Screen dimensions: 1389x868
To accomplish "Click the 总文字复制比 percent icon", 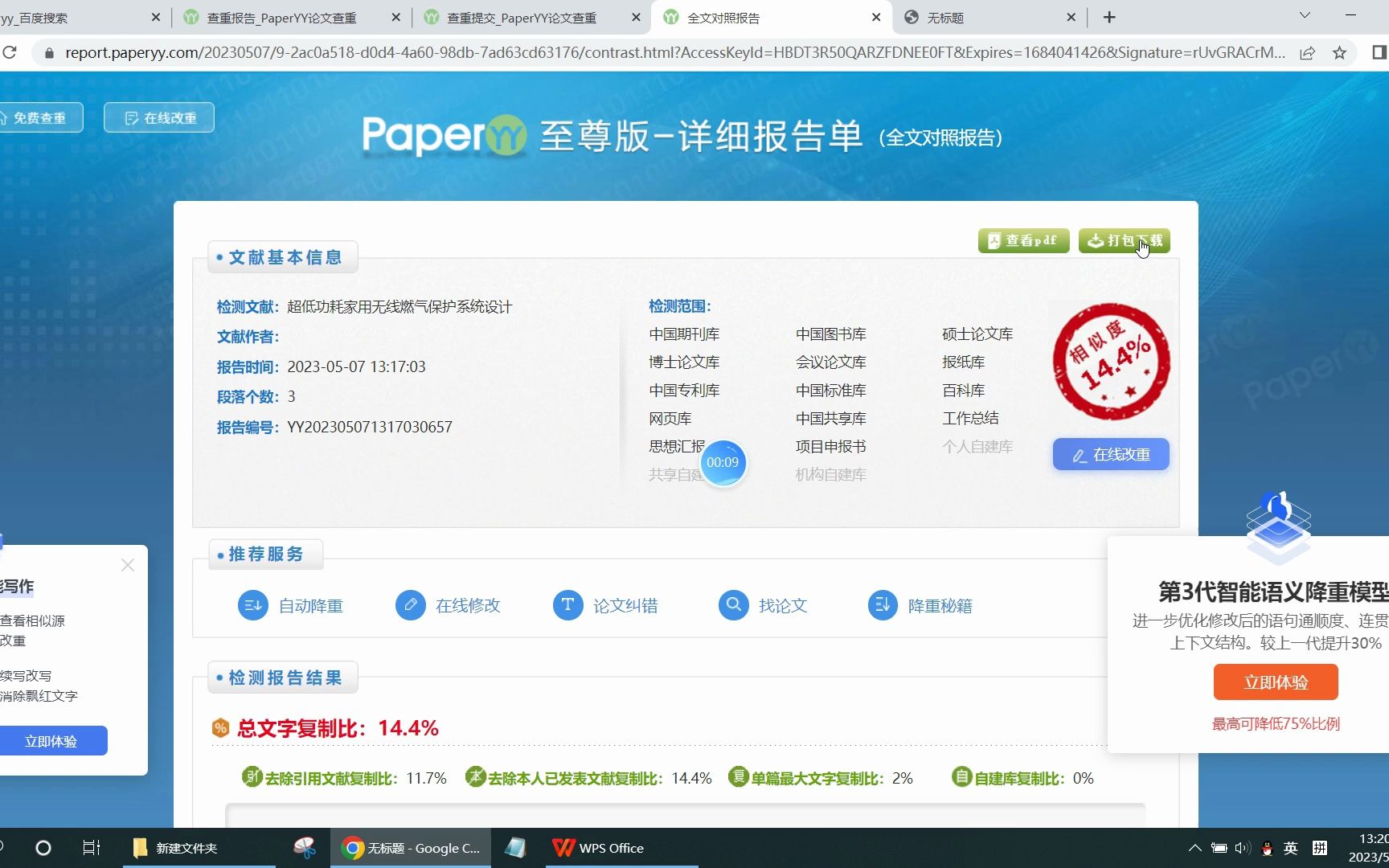I will 220,728.
